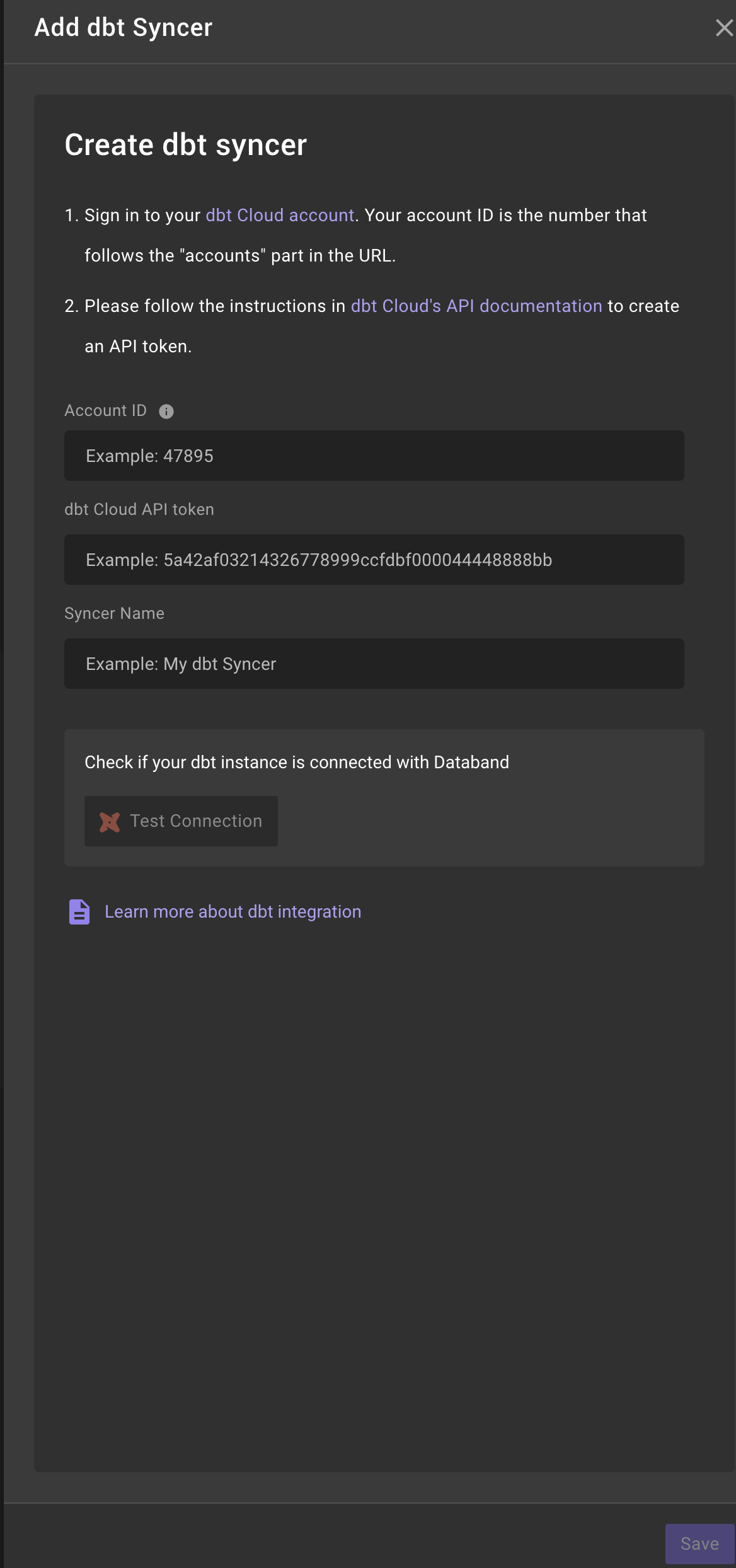Click the Syncer Name label
Image resolution: width=736 pixels, height=1568 pixels.
pyautogui.click(x=114, y=613)
